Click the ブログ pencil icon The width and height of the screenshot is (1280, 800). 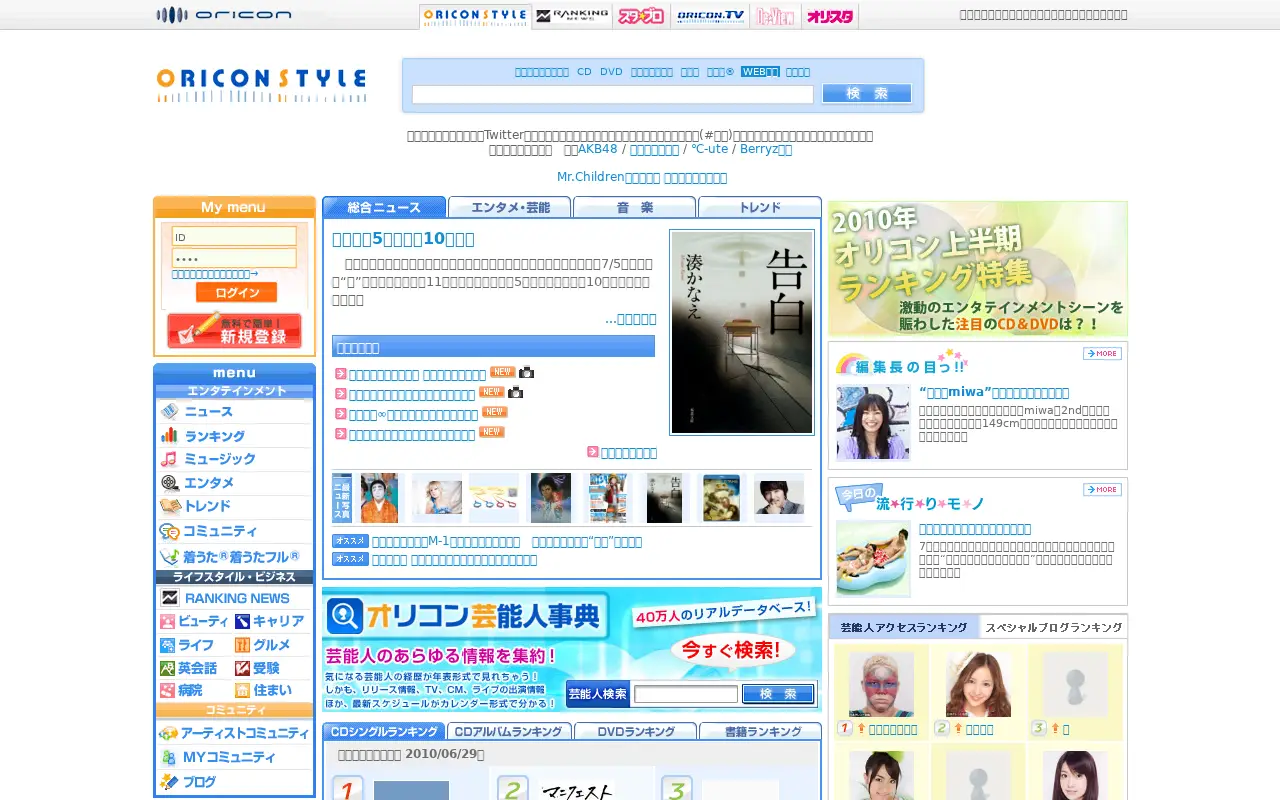(170, 782)
